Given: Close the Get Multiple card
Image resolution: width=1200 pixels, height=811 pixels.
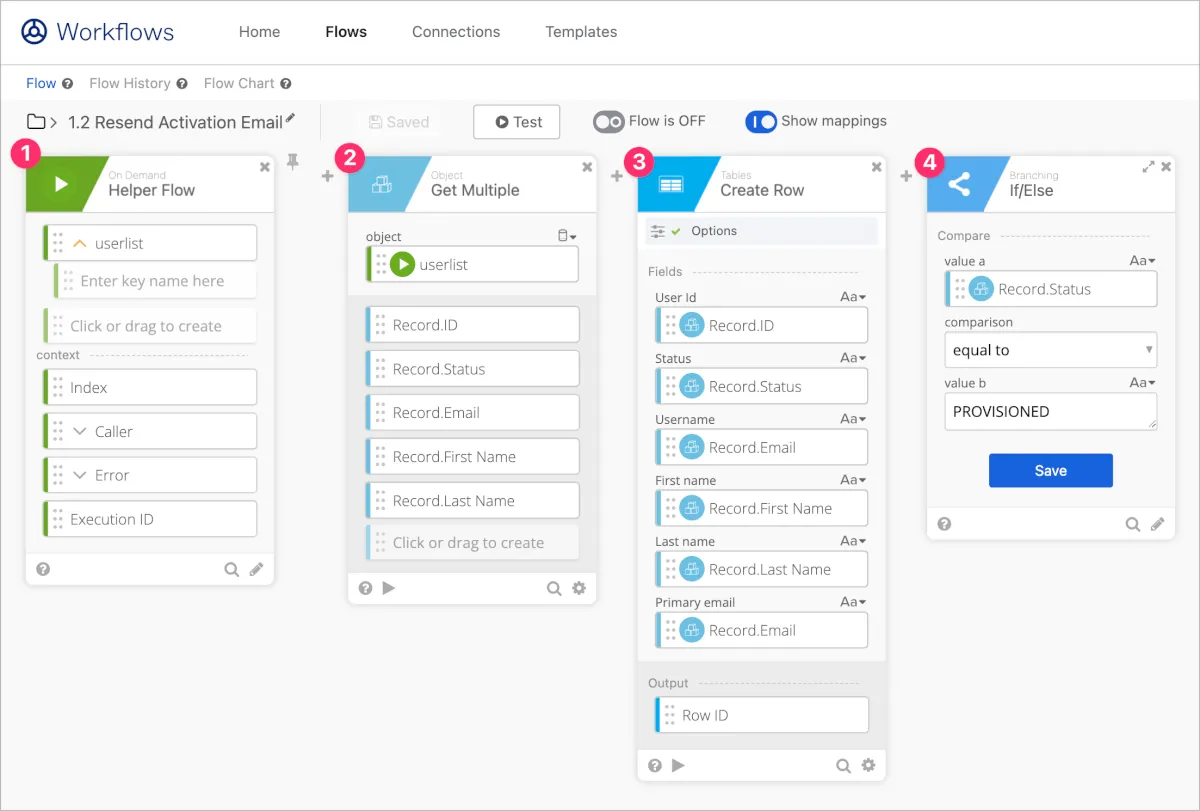Looking at the screenshot, I should [x=587, y=167].
